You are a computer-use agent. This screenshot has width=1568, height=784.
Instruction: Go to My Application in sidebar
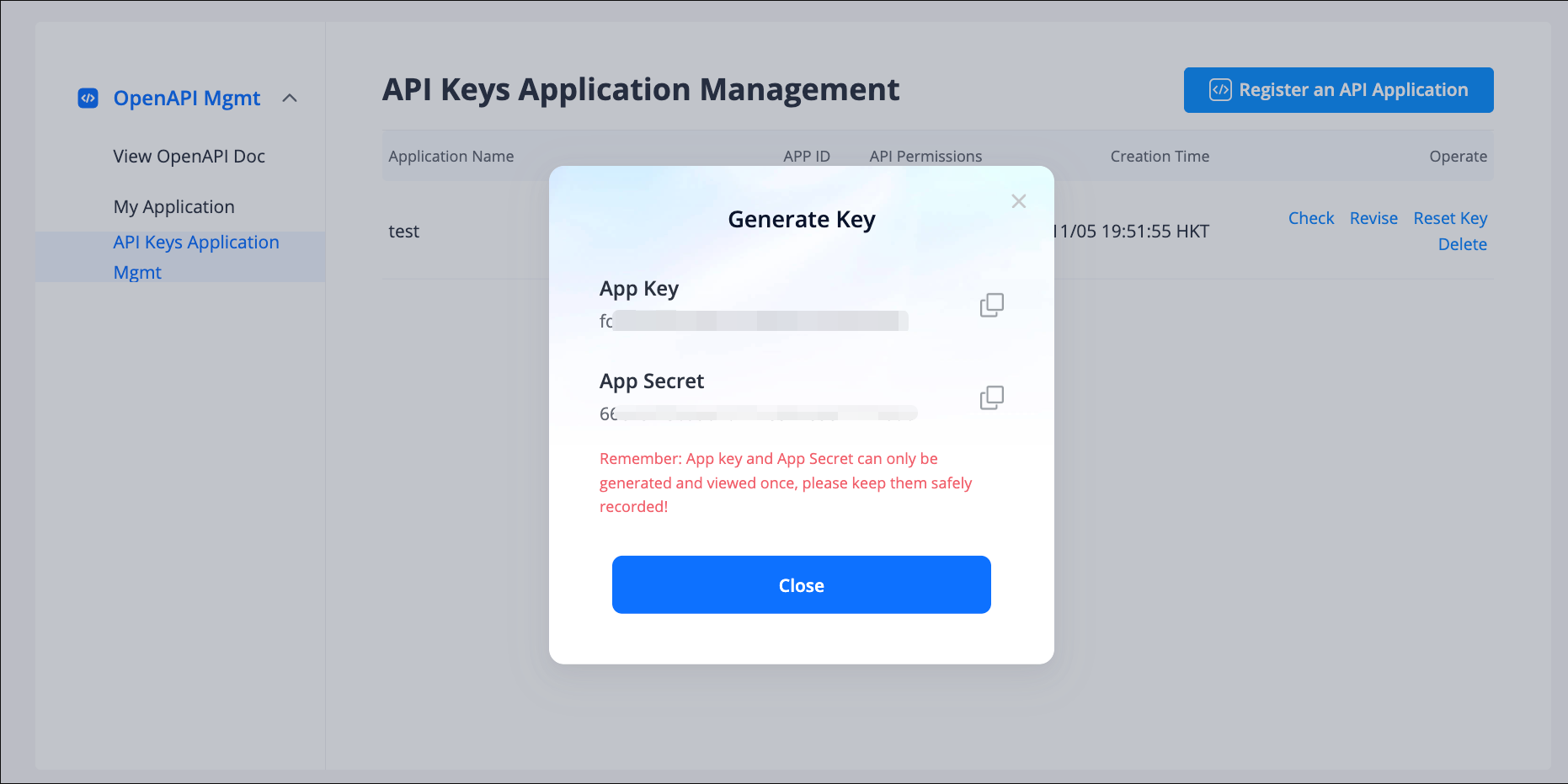click(x=173, y=207)
